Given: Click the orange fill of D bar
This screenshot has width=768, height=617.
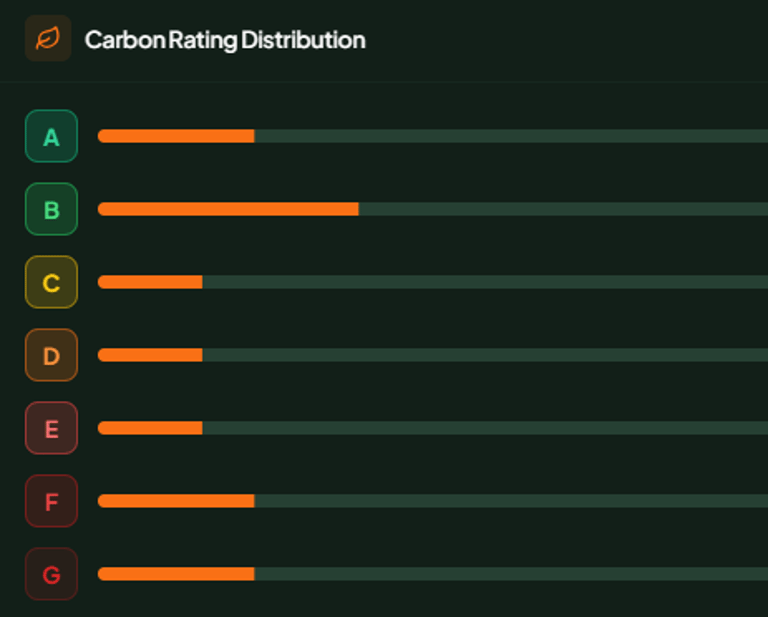Looking at the screenshot, I should pyautogui.click(x=150, y=355).
